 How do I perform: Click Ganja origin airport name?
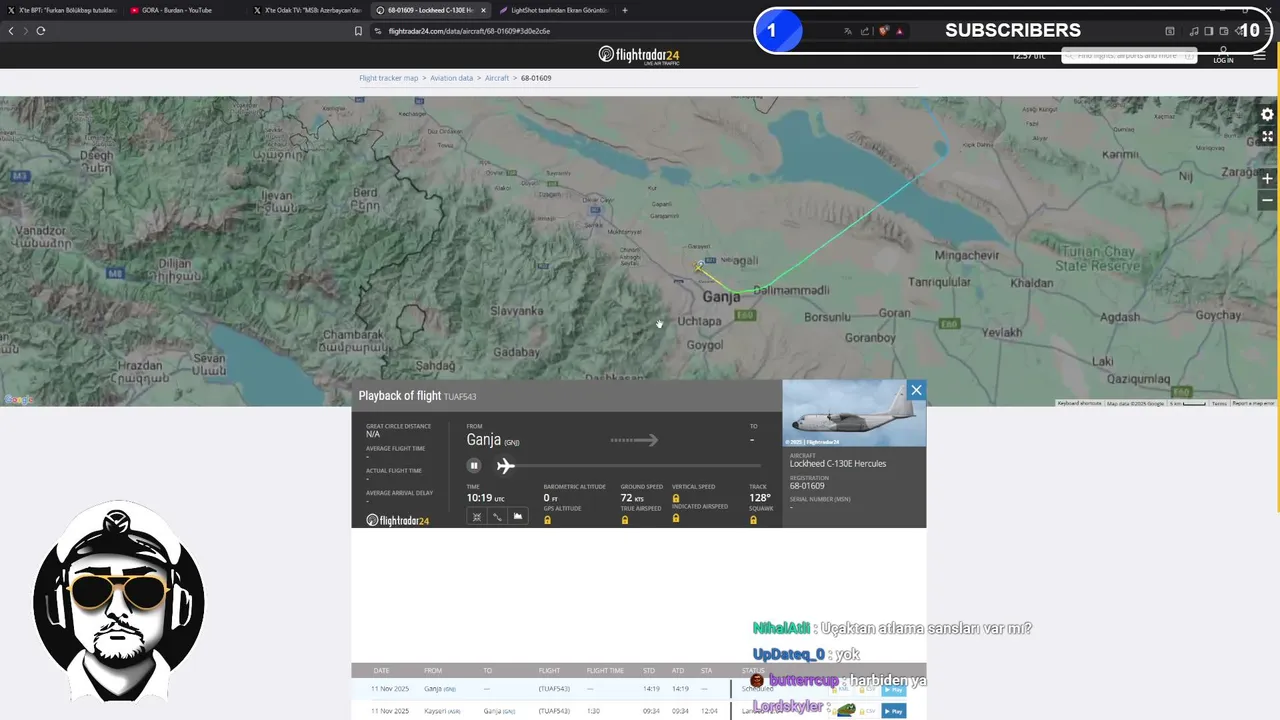click(x=484, y=440)
